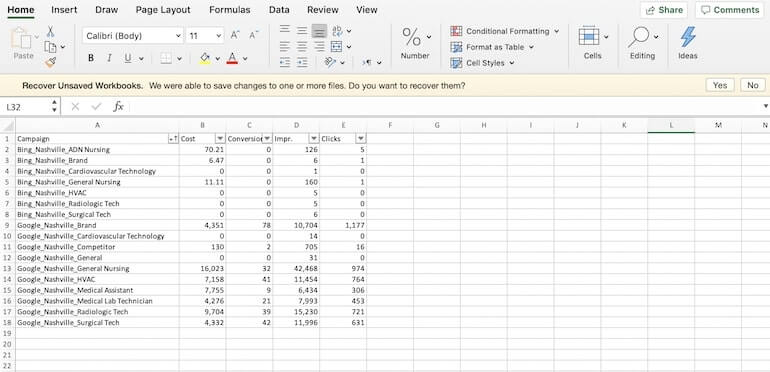Click the Center text icon
770x372 pixels.
click(302, 47)
